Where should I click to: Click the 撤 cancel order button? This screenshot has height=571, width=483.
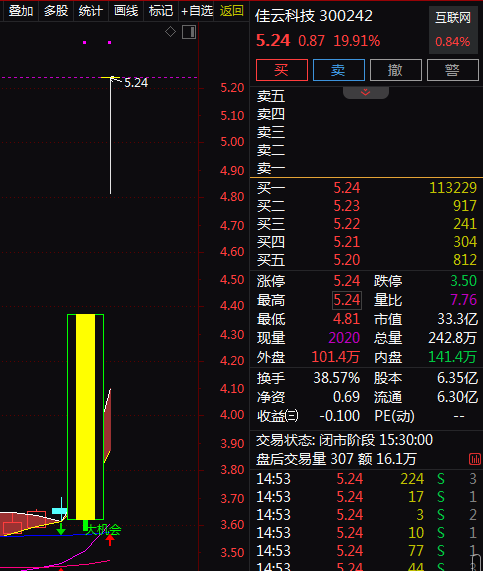tap(396, 70)
